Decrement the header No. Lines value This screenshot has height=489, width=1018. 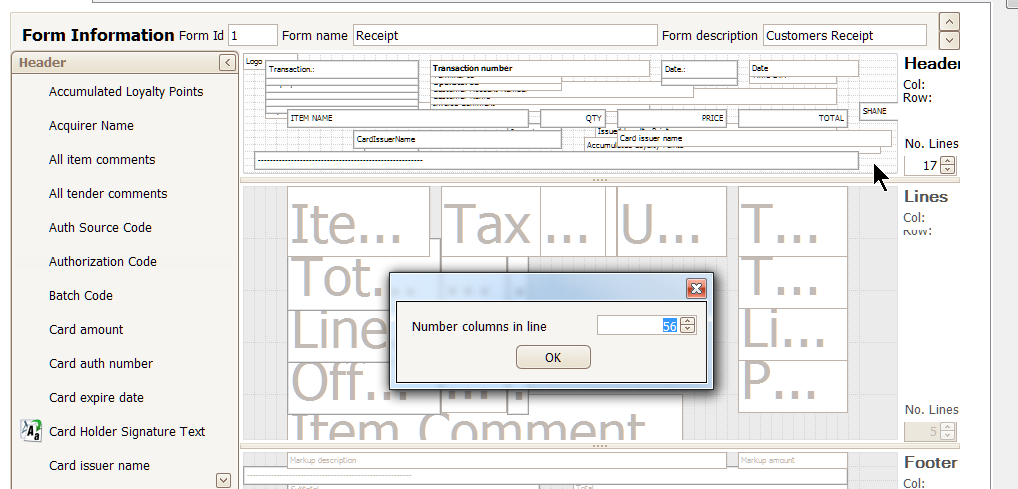coord(948,170)
